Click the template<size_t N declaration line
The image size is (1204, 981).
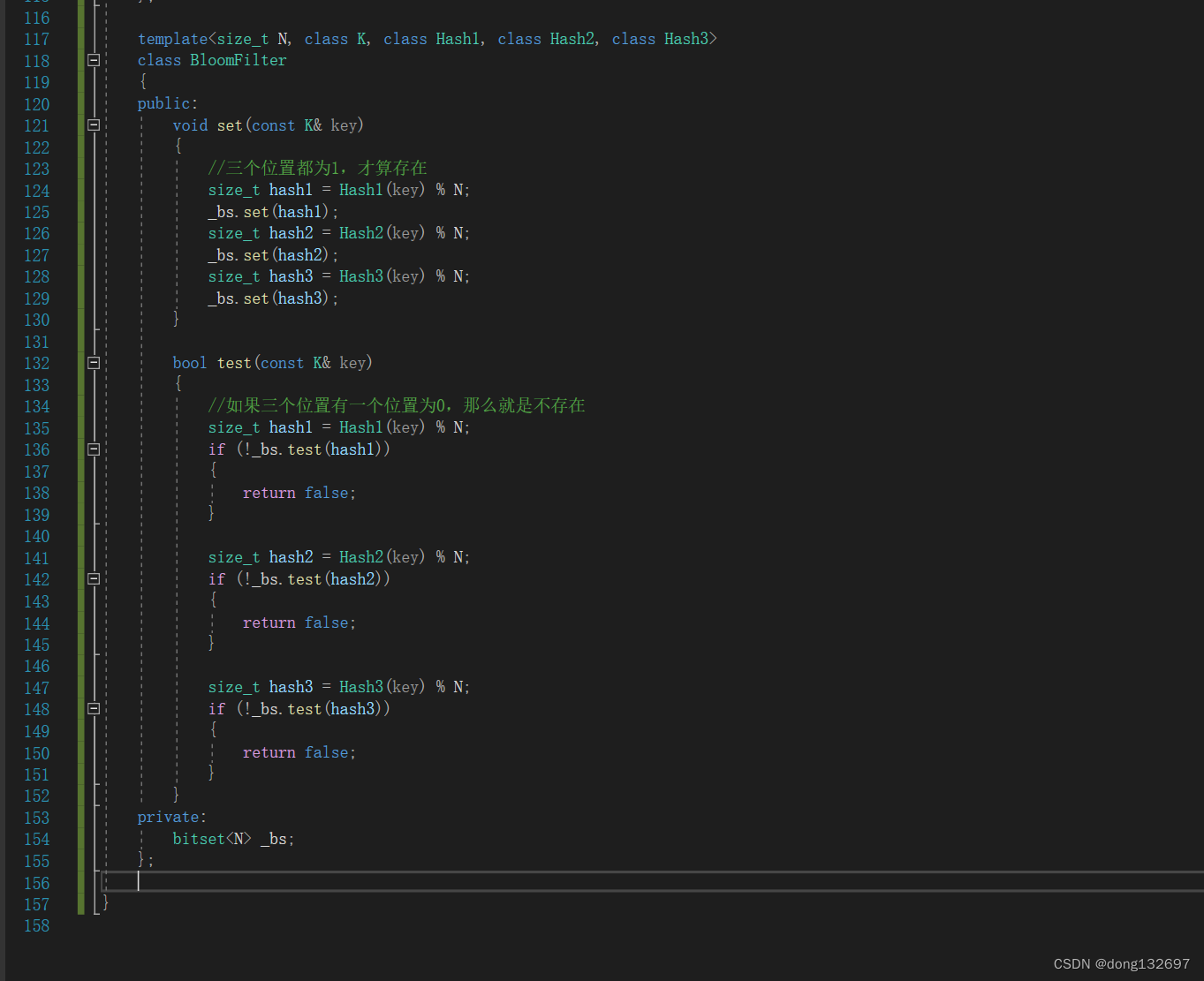pos(428,39)
